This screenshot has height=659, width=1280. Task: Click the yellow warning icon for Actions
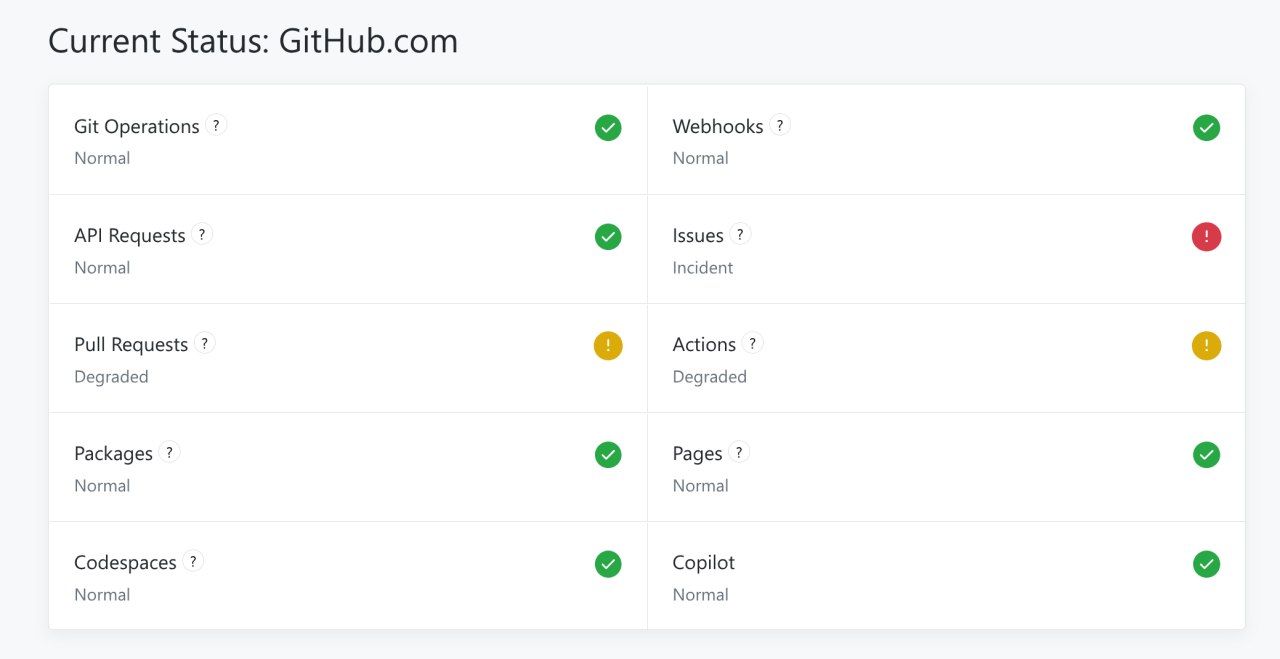click(x=1206, y=346)
